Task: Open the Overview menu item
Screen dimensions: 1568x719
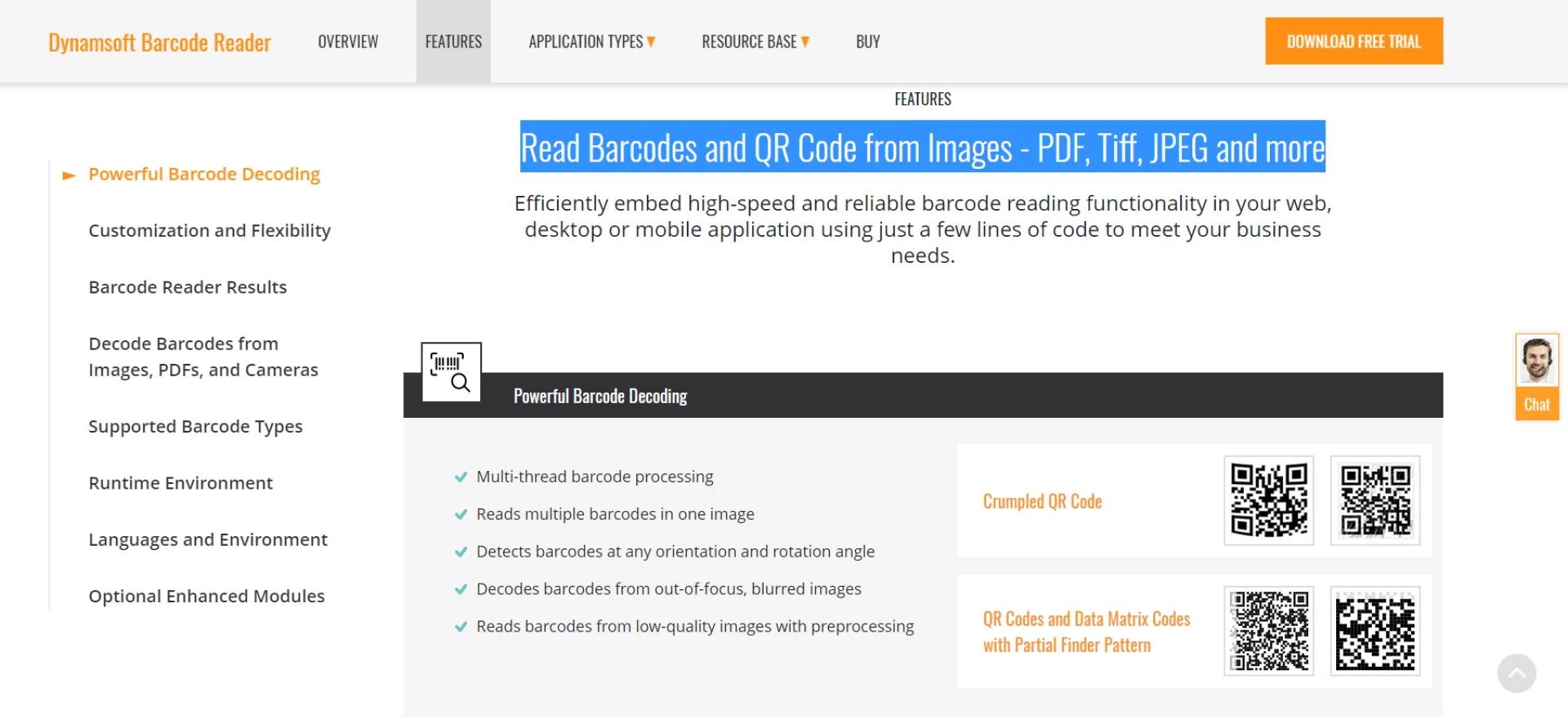Action: tap(348, 42)
